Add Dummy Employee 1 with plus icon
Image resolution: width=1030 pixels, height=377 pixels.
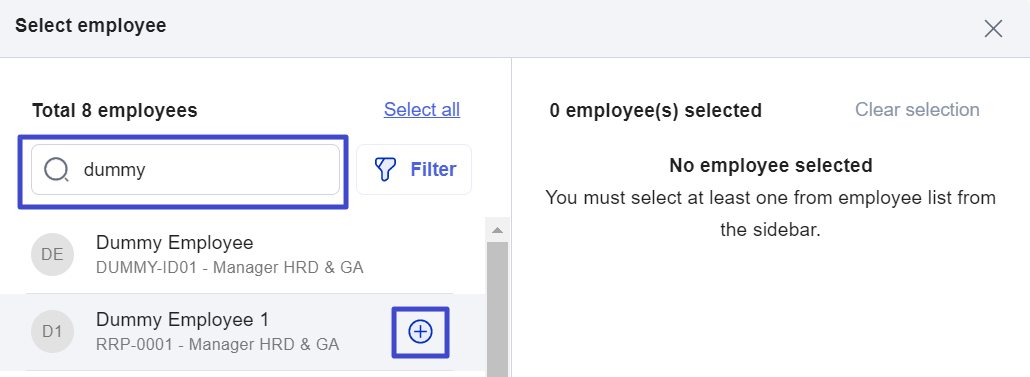[420, 332]
